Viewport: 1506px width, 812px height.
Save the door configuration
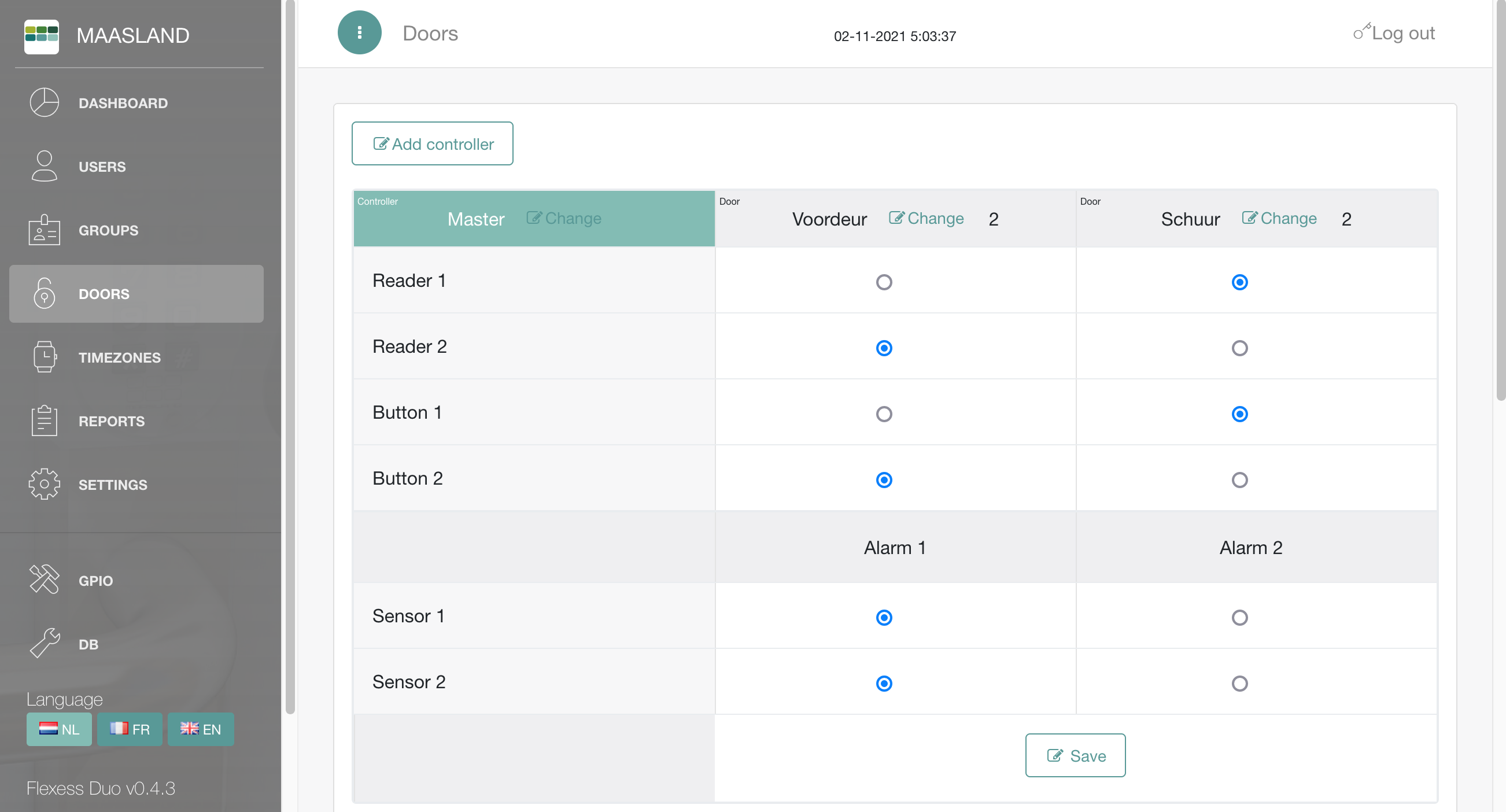pos(1075,755)
